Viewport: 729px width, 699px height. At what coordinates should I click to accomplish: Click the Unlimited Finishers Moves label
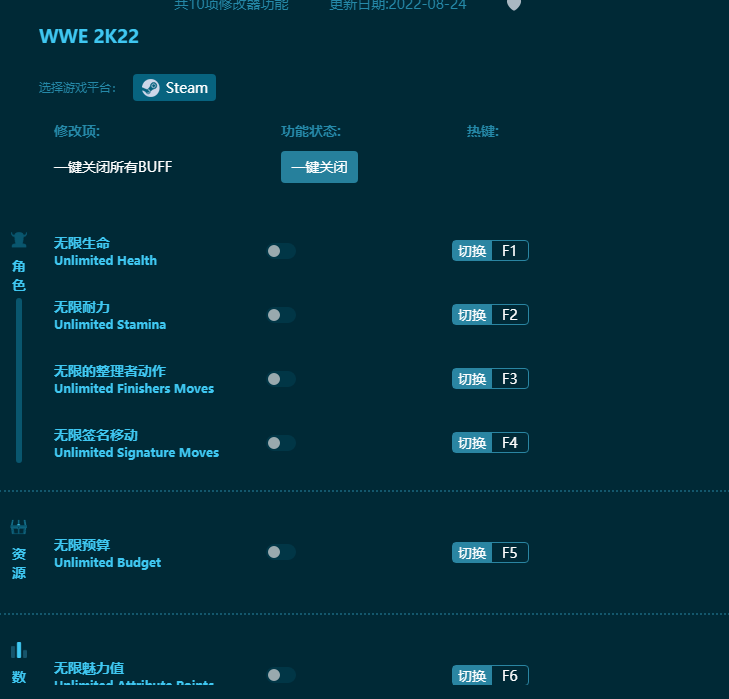coord(134,389)
